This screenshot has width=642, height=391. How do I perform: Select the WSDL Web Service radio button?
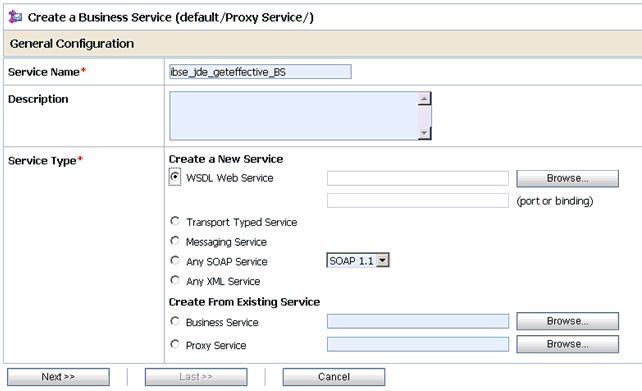coord(175,177)
